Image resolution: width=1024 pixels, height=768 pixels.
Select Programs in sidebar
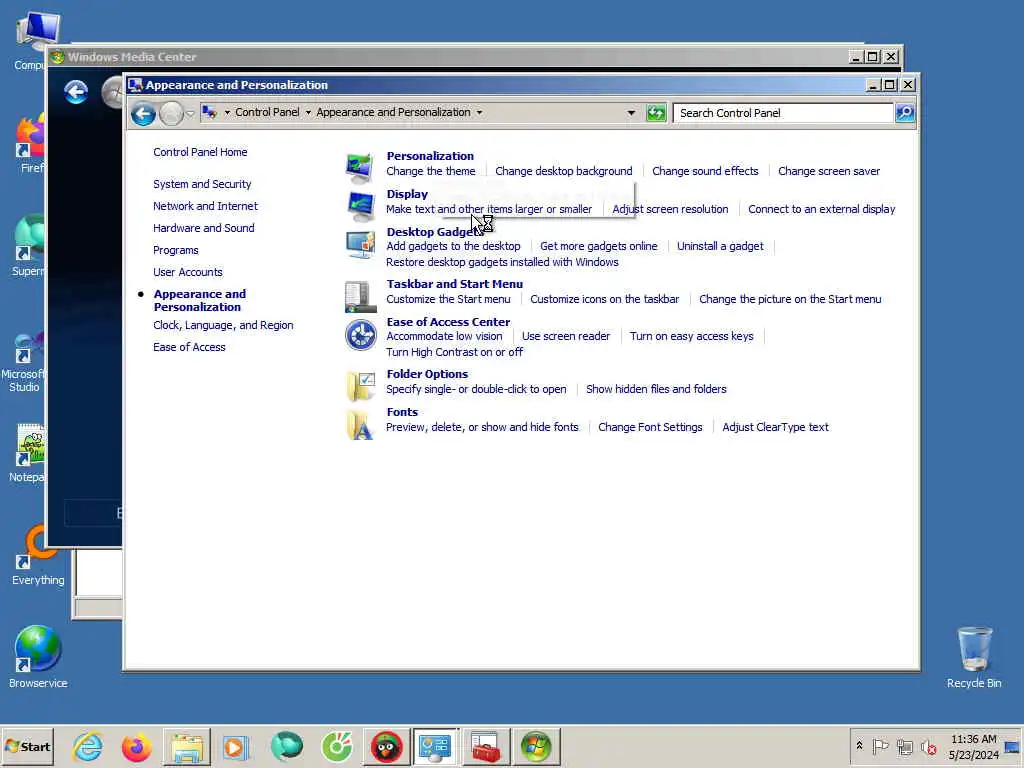(x=175, y=250)
